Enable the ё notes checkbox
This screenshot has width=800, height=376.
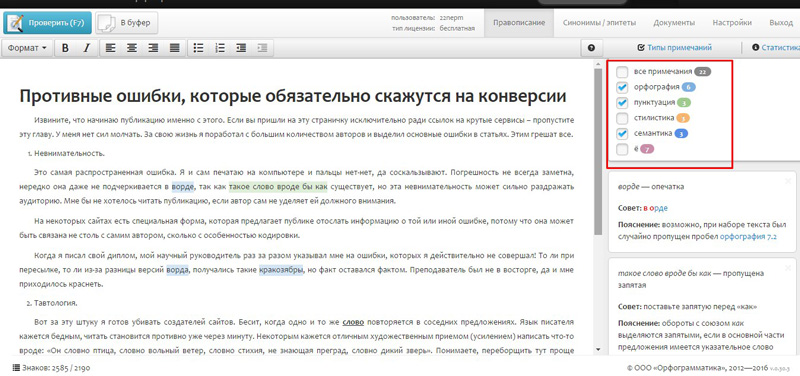click(x=622, y=149)
